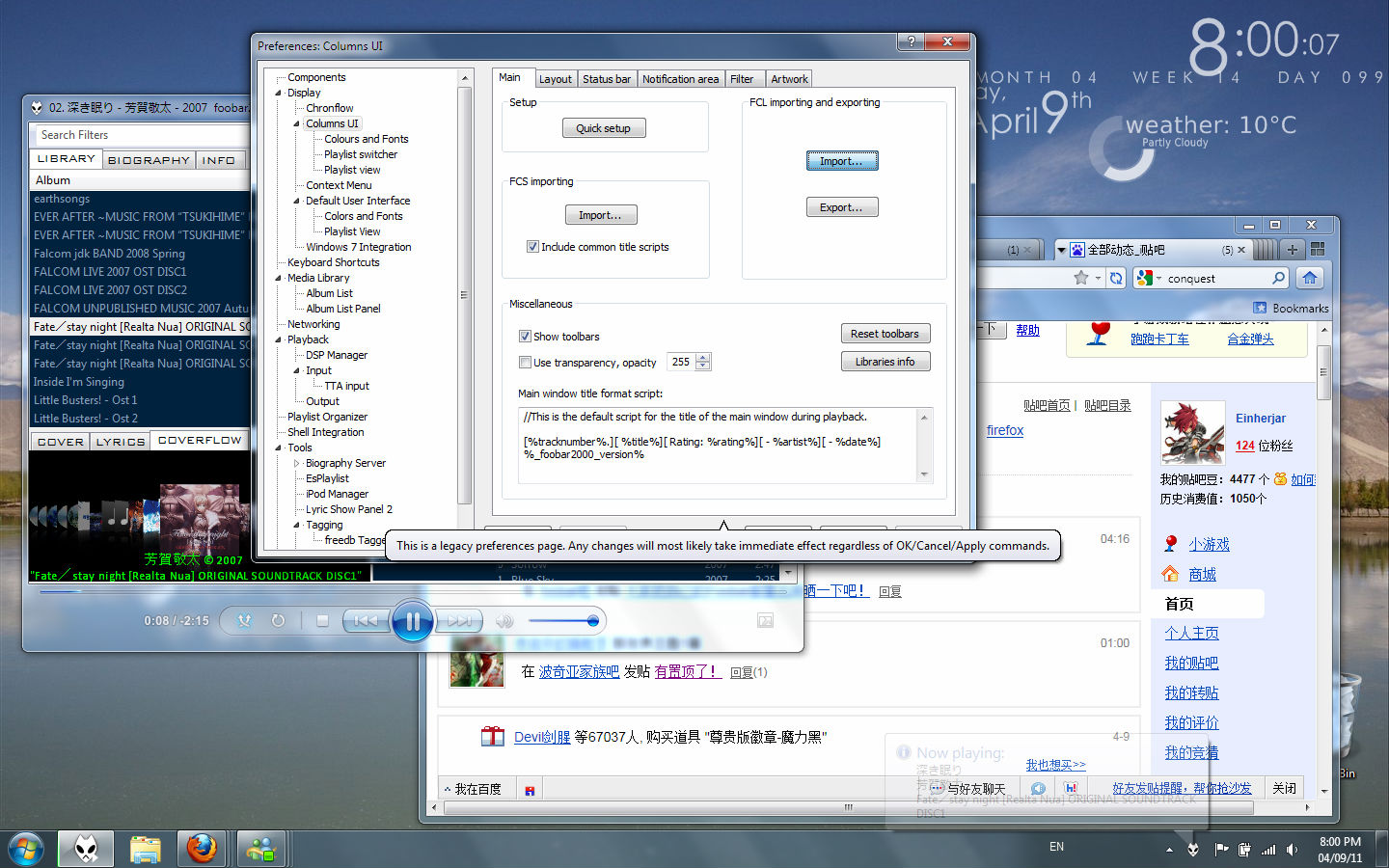Open a new Firefox tab

pyautogui.click(x=1293, y=249)
